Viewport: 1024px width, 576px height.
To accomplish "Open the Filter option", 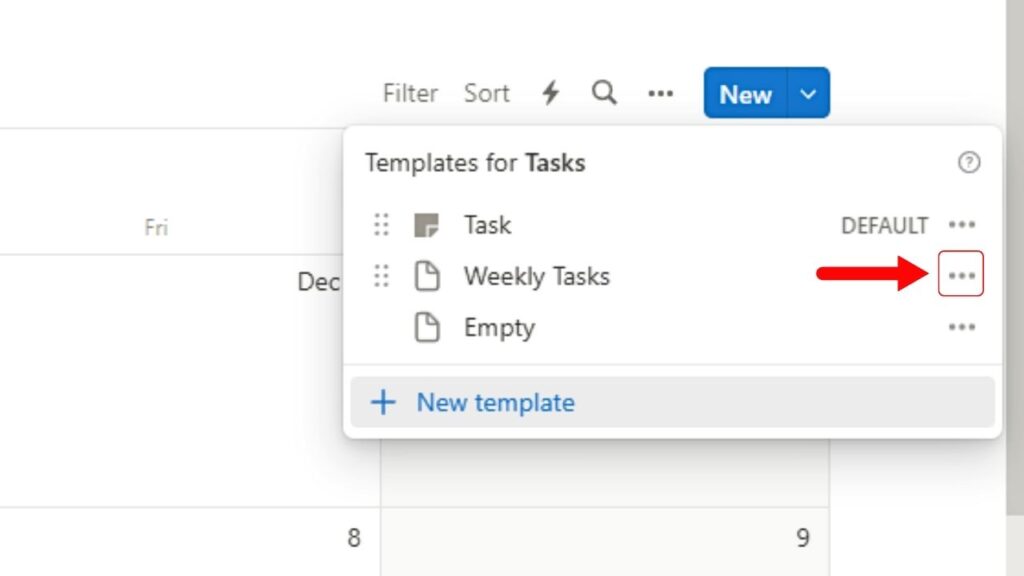I will 410,94.
